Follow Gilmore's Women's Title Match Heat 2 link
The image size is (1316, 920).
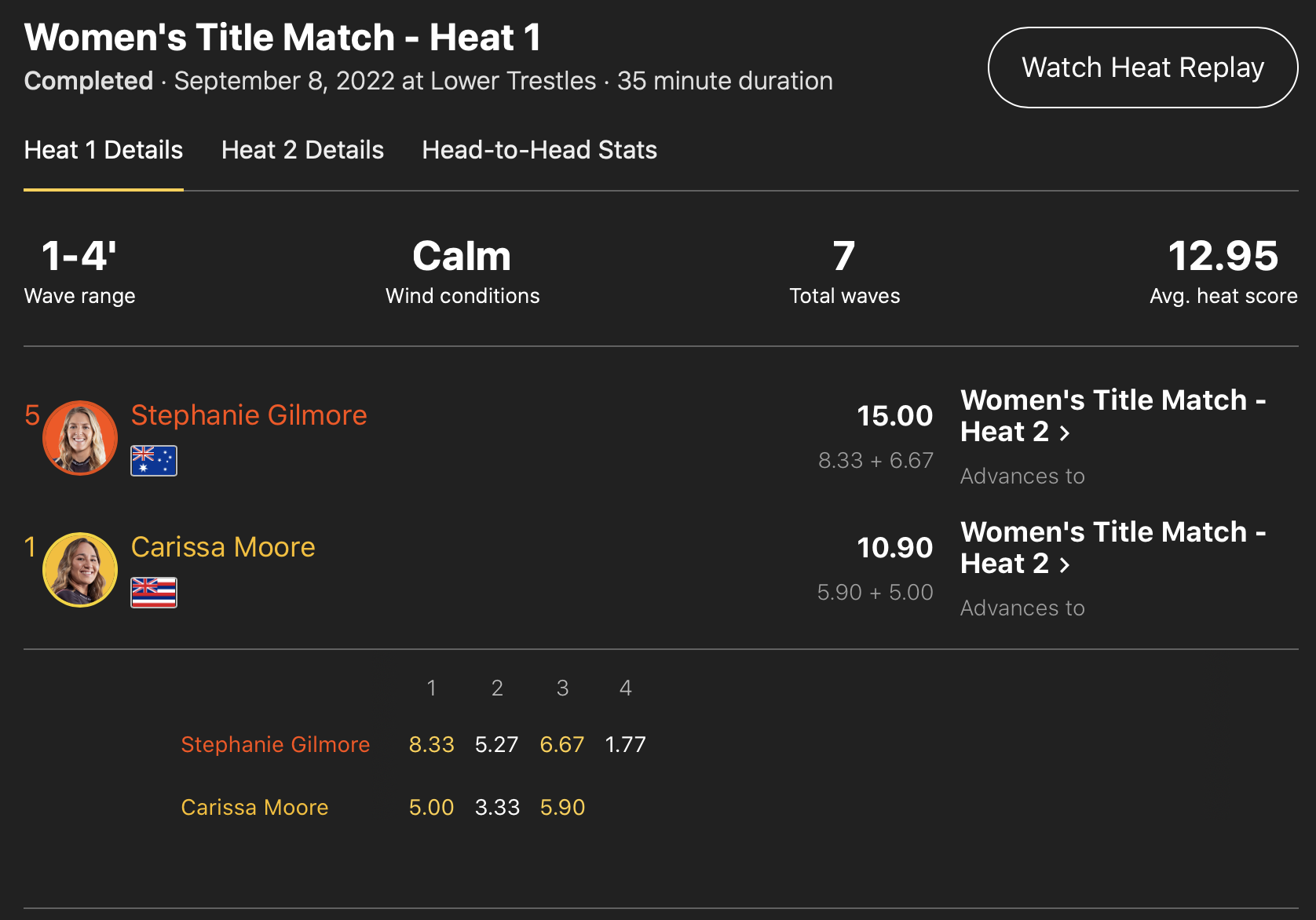[1113, 415]
